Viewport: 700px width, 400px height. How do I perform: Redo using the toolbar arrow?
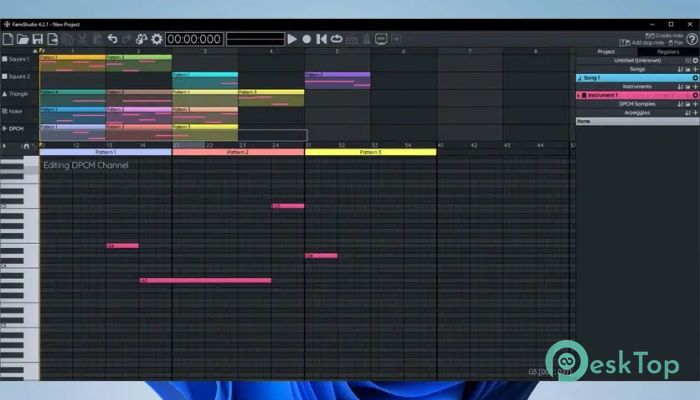click(x=127, y=39)
